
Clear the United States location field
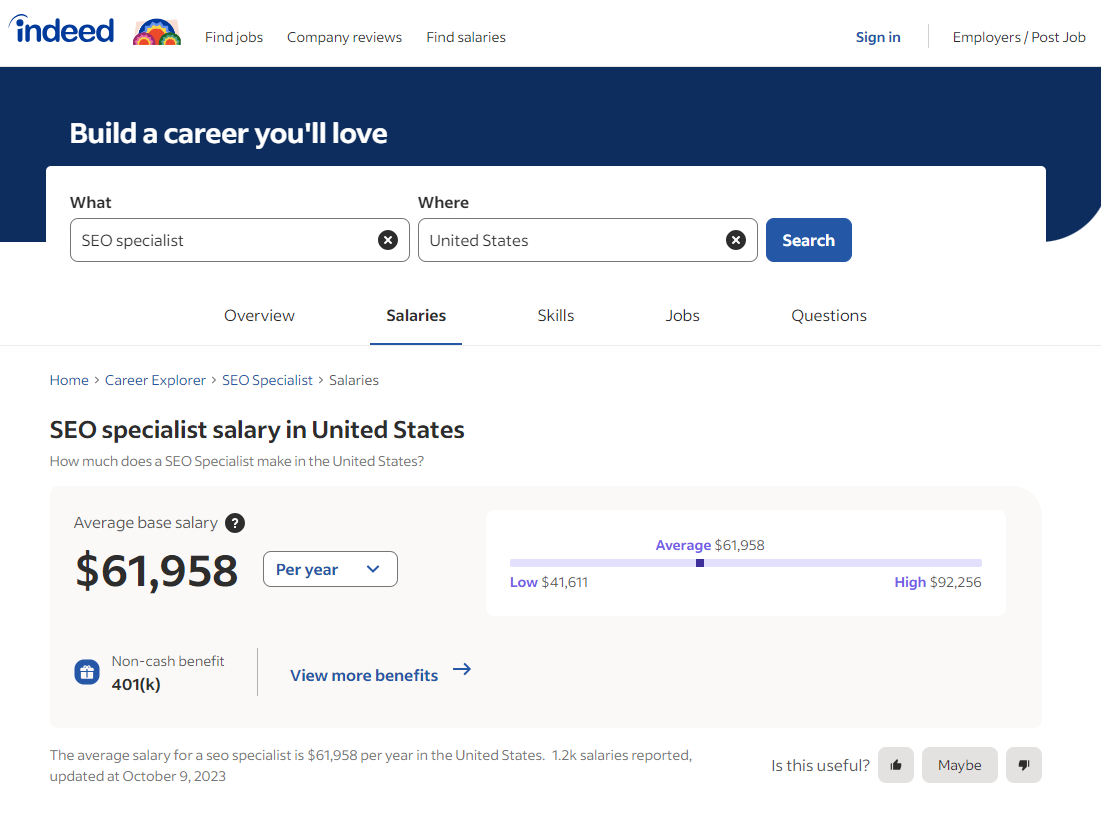736,240
